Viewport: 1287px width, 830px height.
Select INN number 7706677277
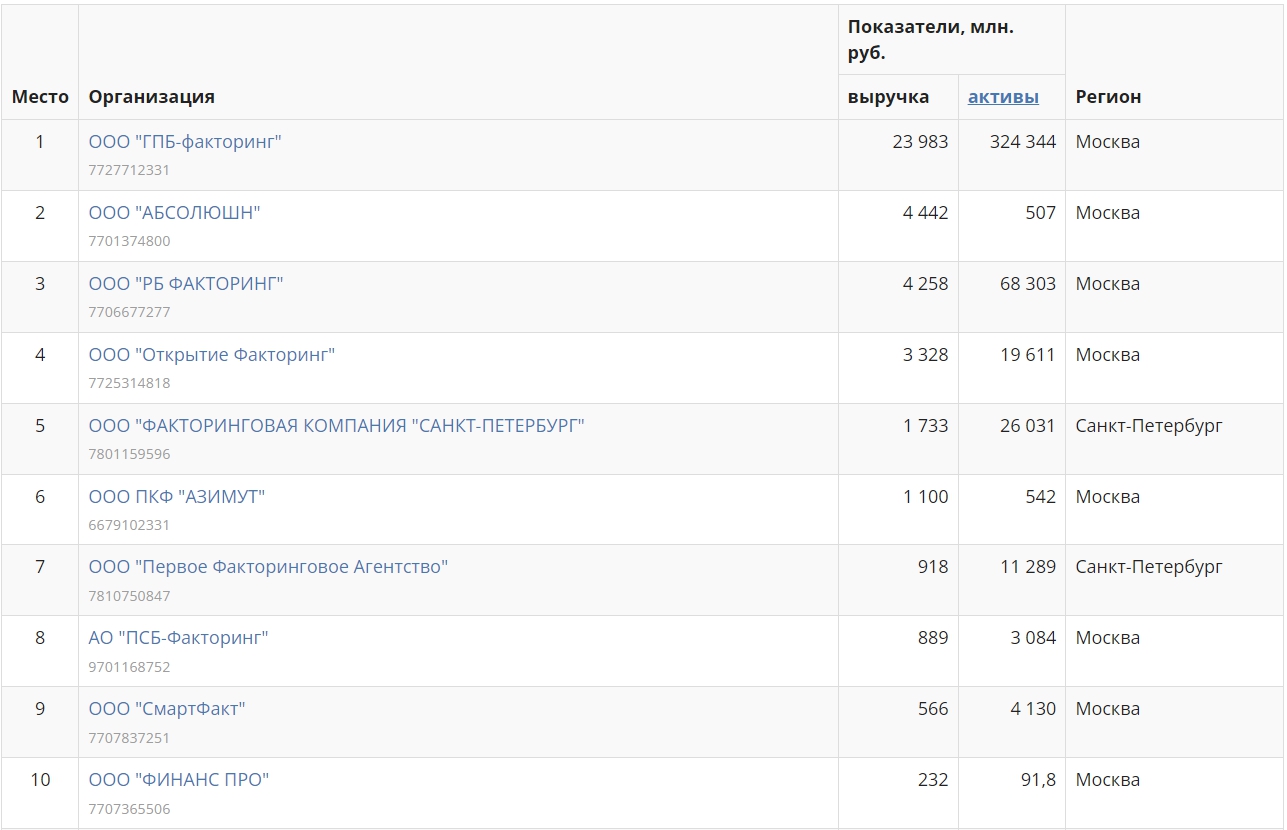coord(129,312)
